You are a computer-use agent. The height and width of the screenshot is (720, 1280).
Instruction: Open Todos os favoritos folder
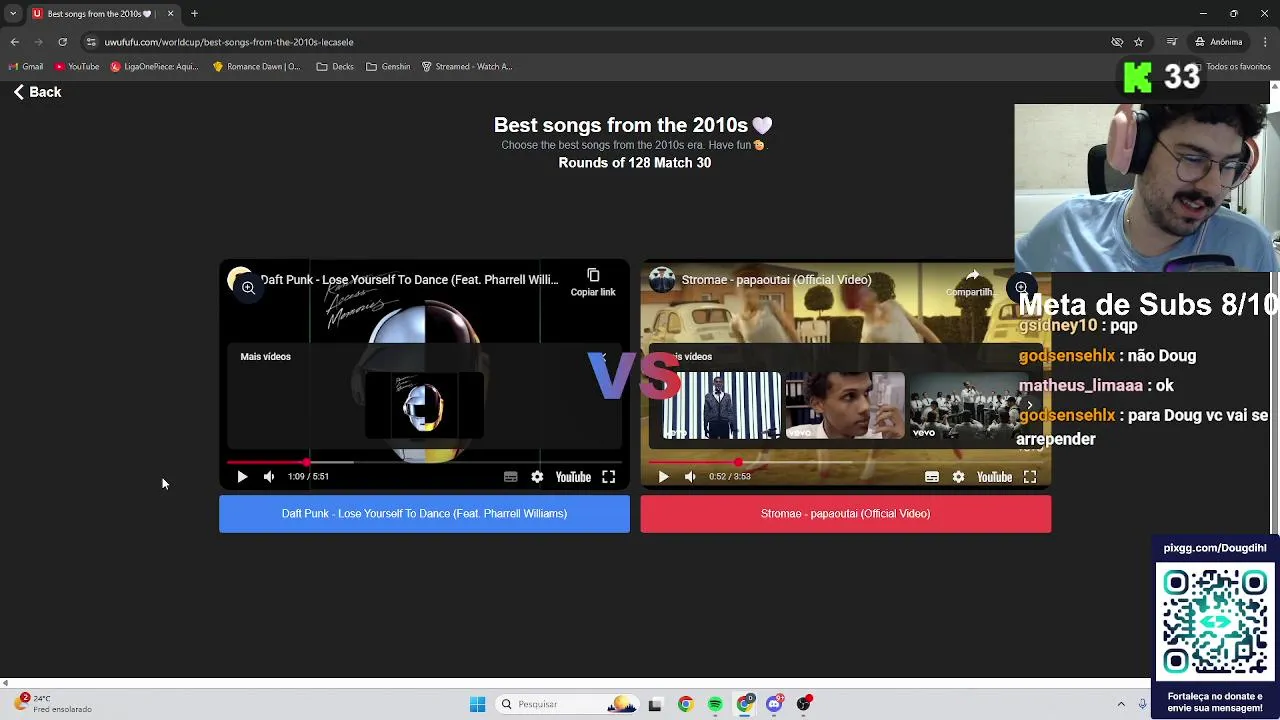tap(1232, 67)
